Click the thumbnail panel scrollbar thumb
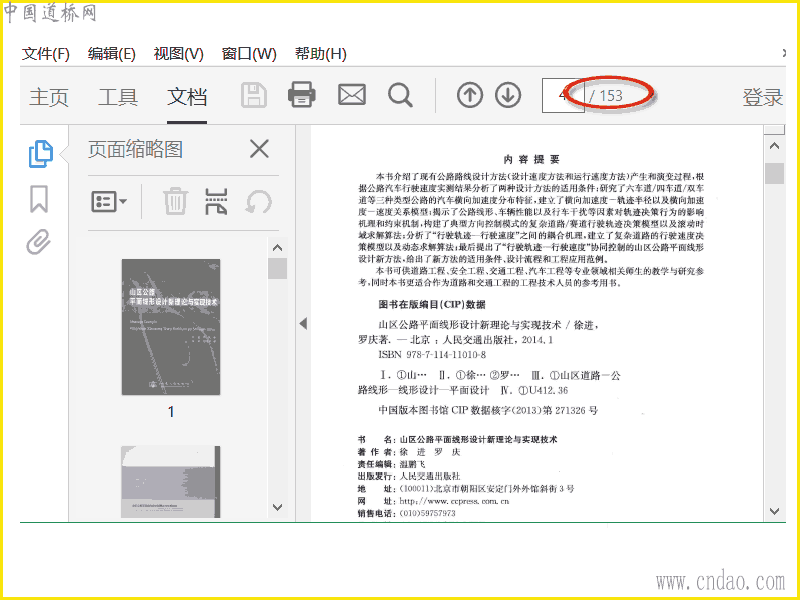This screenshot has height=600, width=800. [278, 268]
